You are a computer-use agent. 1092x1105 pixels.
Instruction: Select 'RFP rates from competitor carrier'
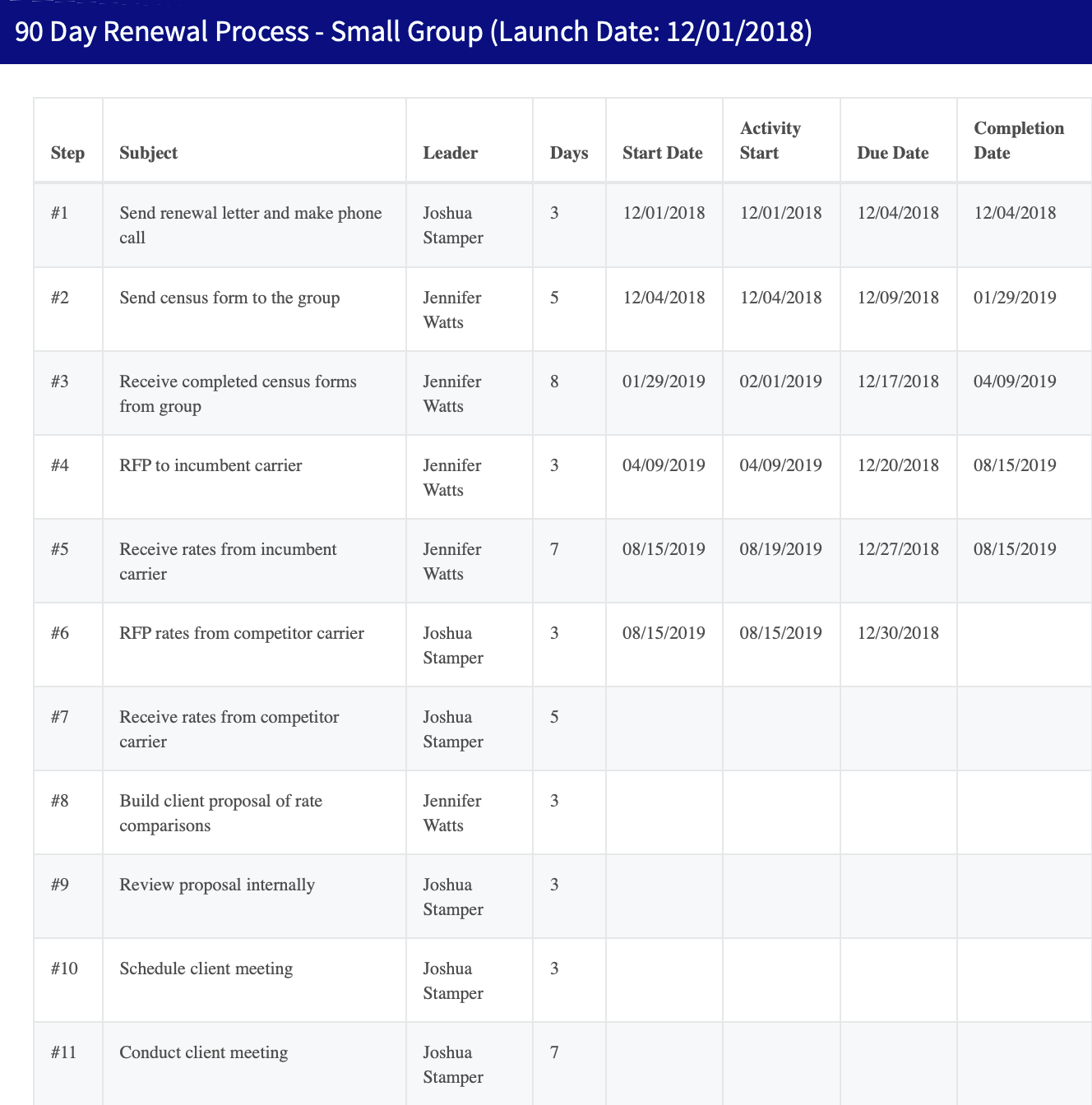click(242, 633)
